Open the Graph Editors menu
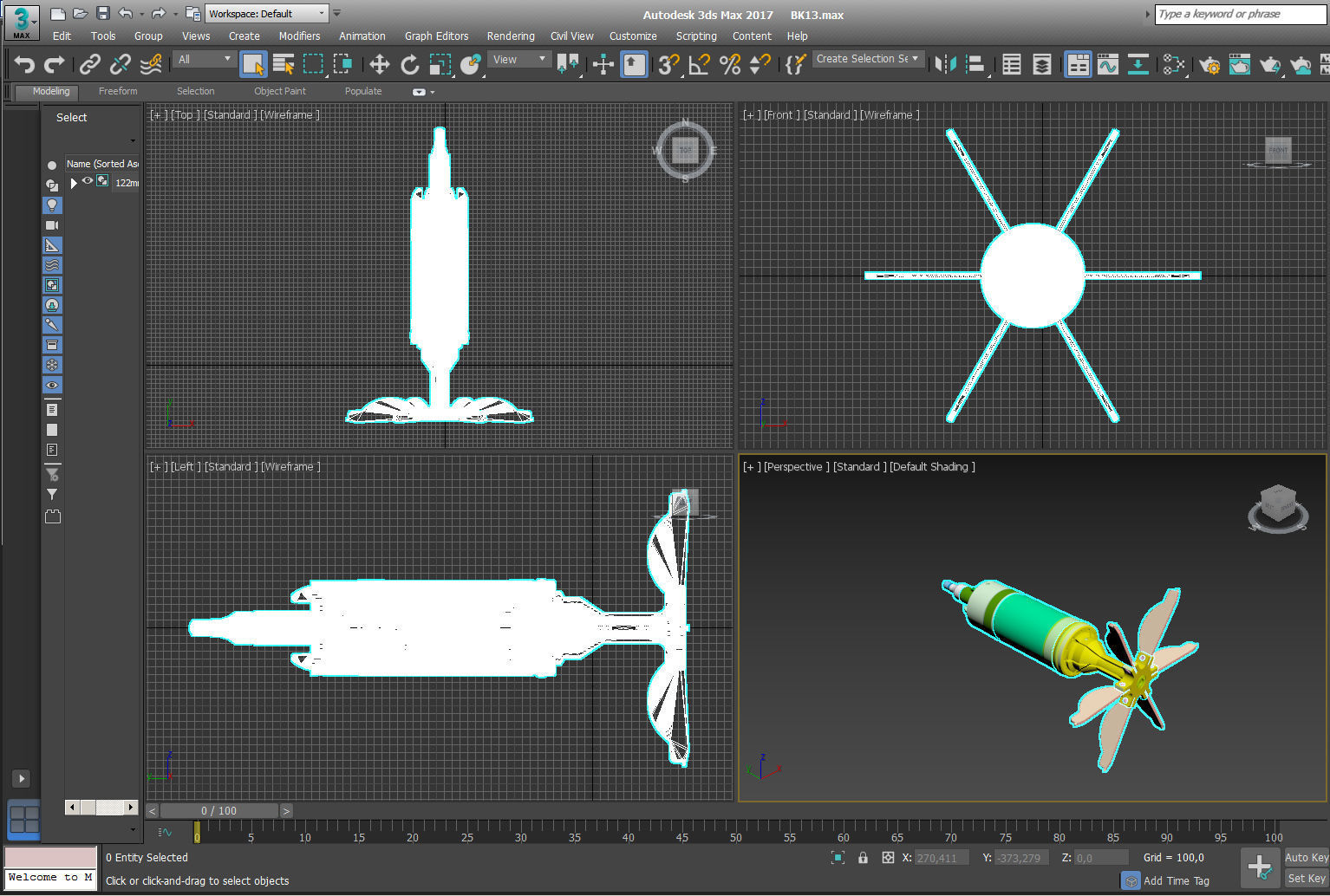 436,36
